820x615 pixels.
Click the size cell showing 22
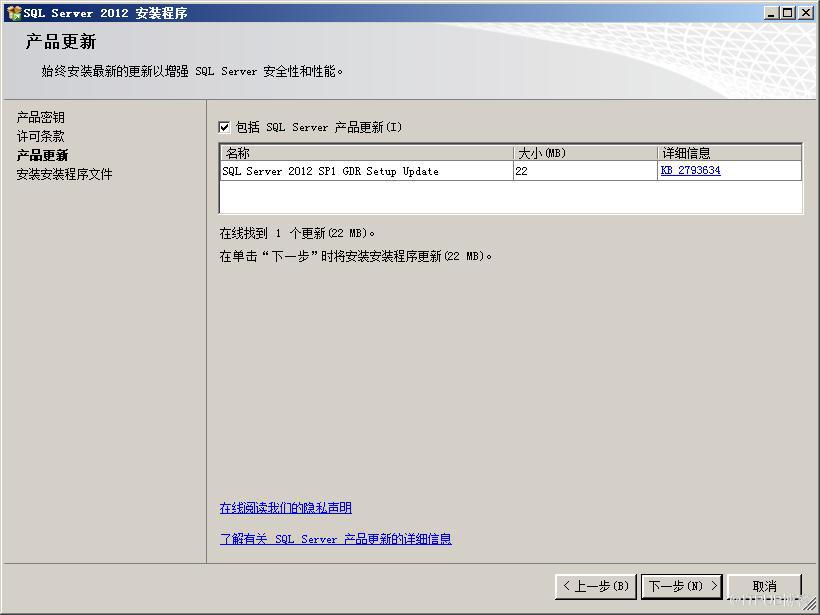tap(585, 171)
